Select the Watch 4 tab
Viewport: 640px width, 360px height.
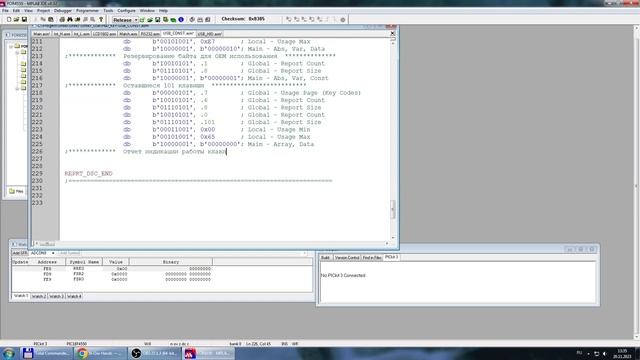74,296
